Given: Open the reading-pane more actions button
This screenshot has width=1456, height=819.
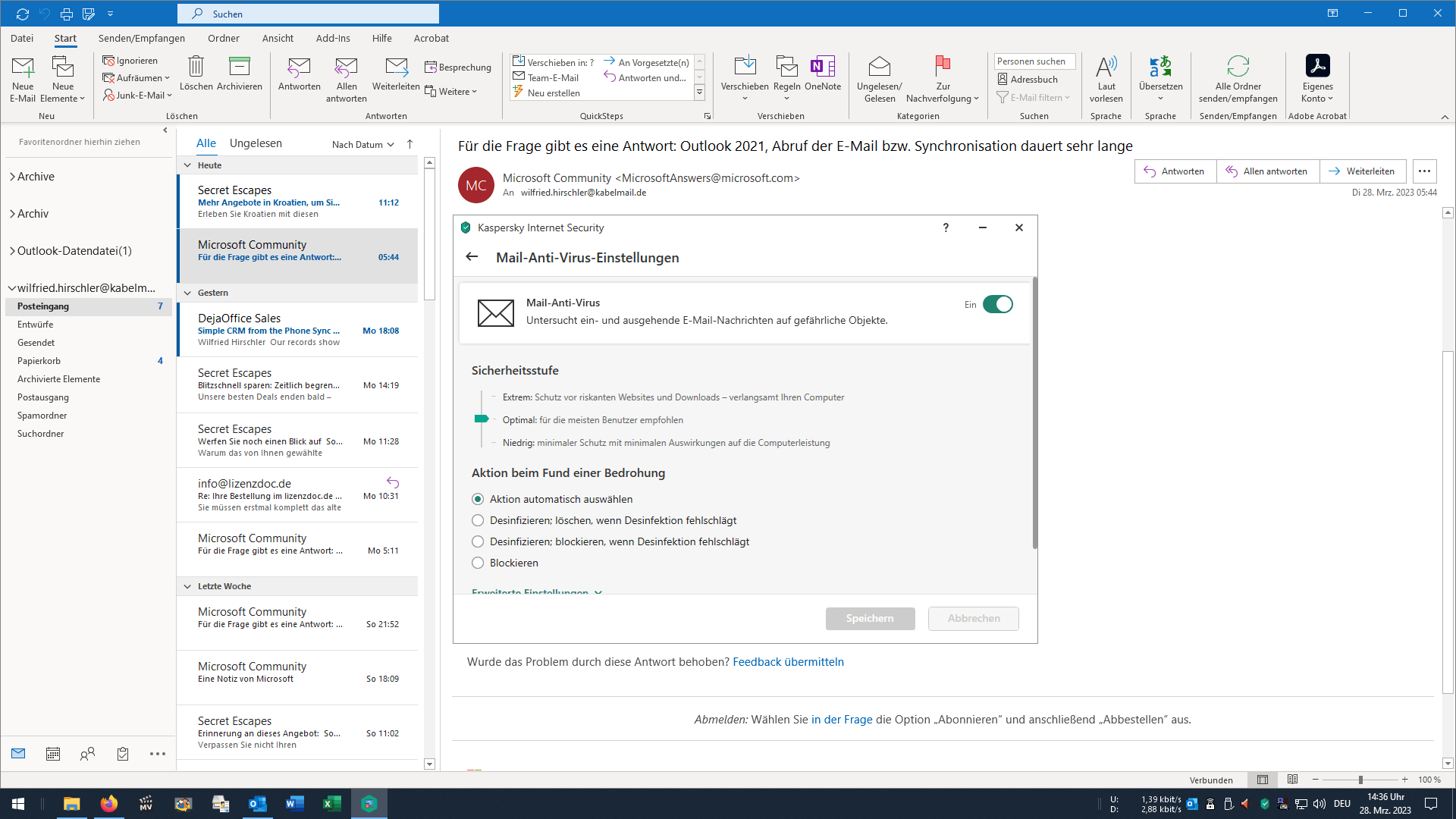Looking at the screenshot, I should coord(1424,171).
